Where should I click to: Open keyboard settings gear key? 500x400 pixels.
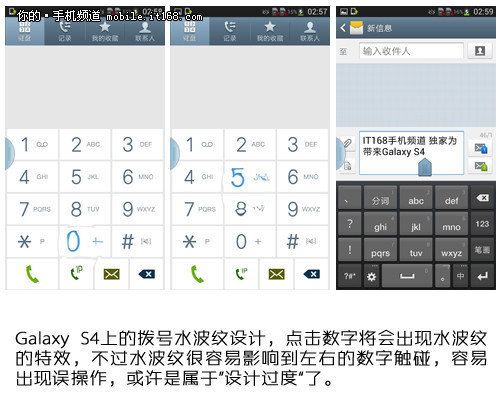pos(371,276)
